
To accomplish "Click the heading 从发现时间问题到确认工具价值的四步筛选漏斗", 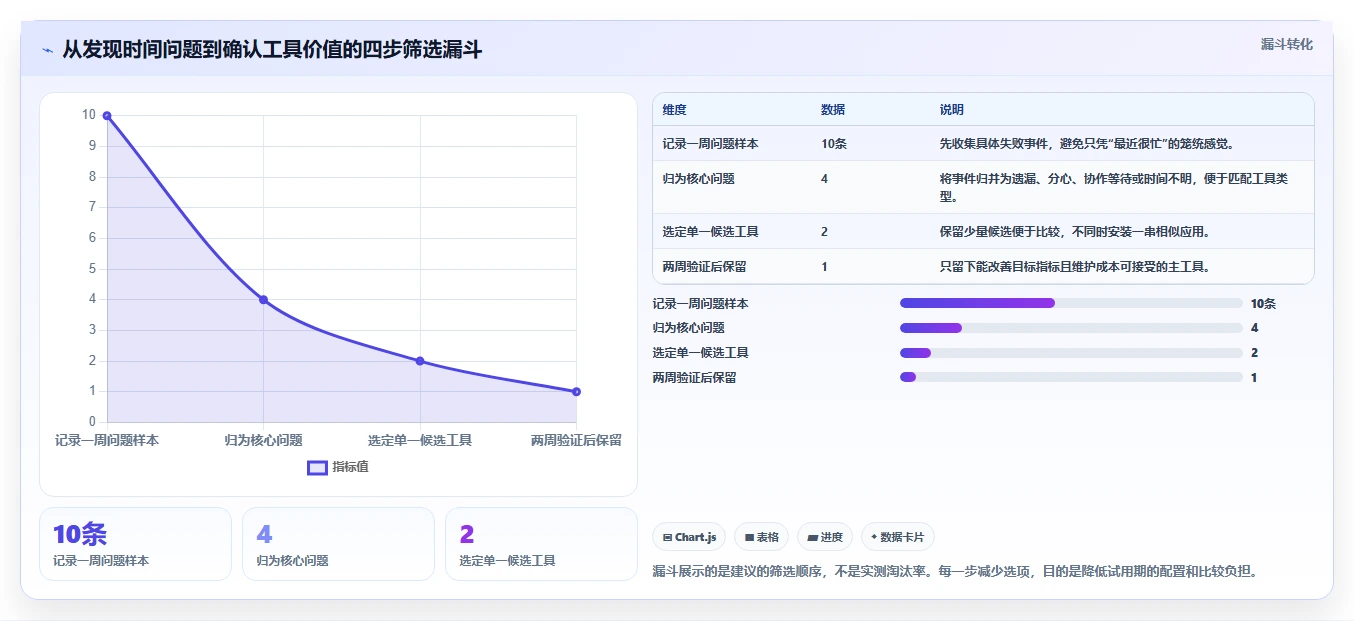I will (x=272, y=50).
